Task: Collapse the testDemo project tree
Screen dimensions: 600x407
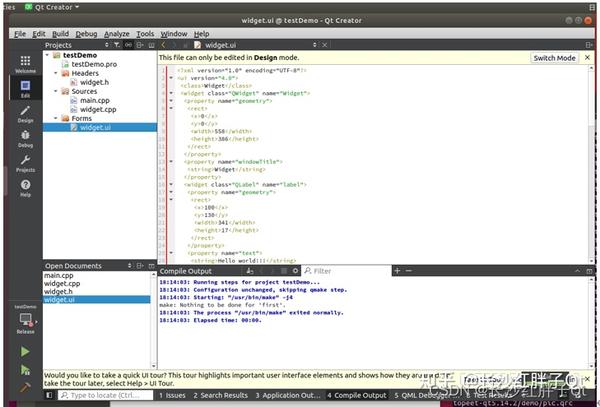Action: [47, 55]
